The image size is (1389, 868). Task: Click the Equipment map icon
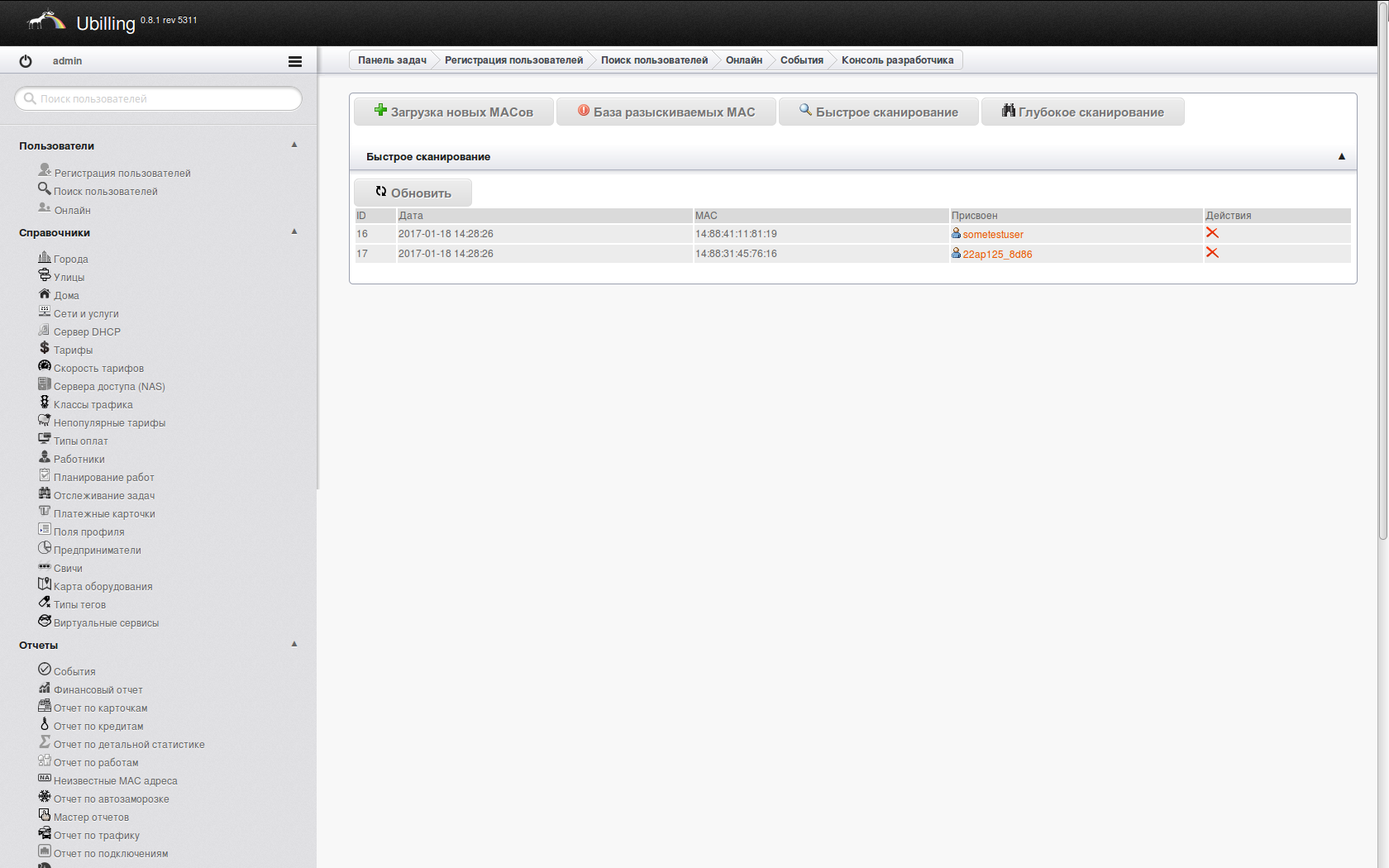tap(45, 584)
